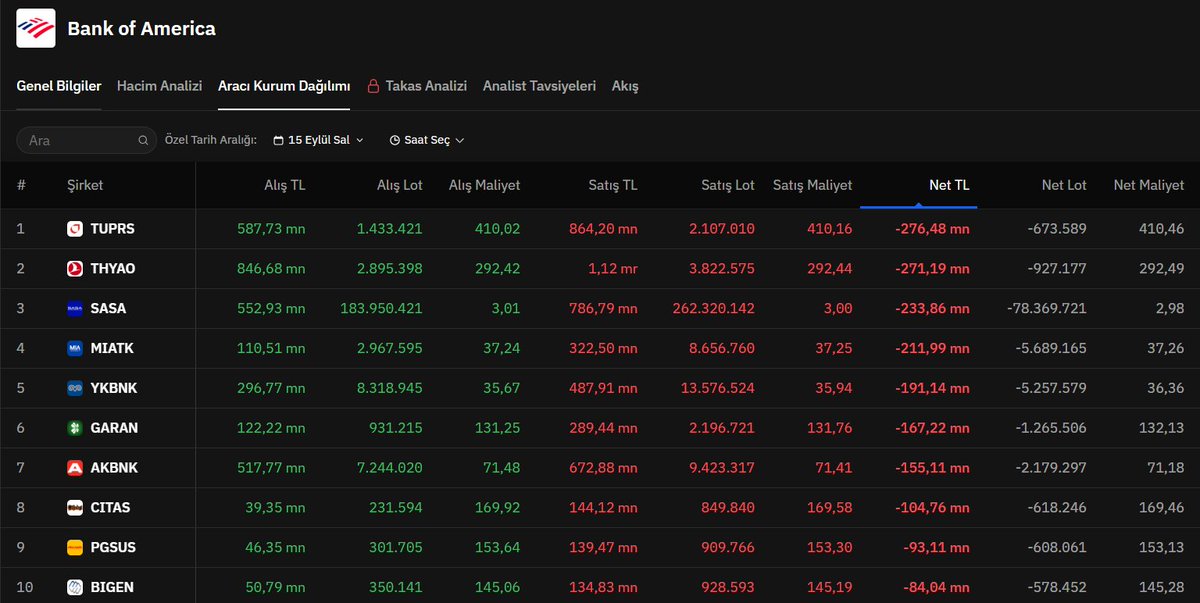Screen dimensions: 1200x603
Task: Sort by the Satış TL column header
Action: (x=613, y=185)
